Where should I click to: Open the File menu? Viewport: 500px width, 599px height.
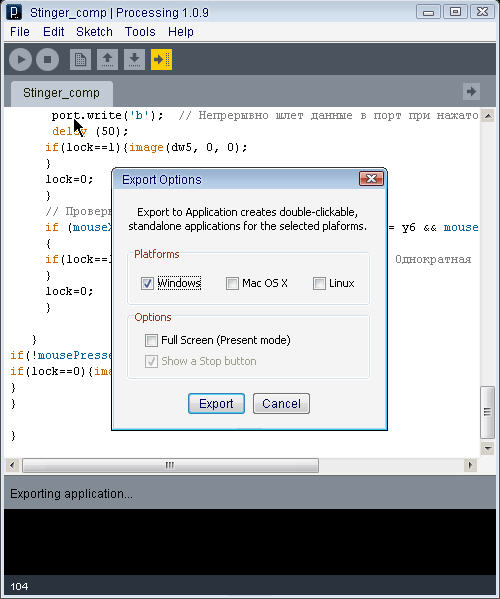(20, 32)
